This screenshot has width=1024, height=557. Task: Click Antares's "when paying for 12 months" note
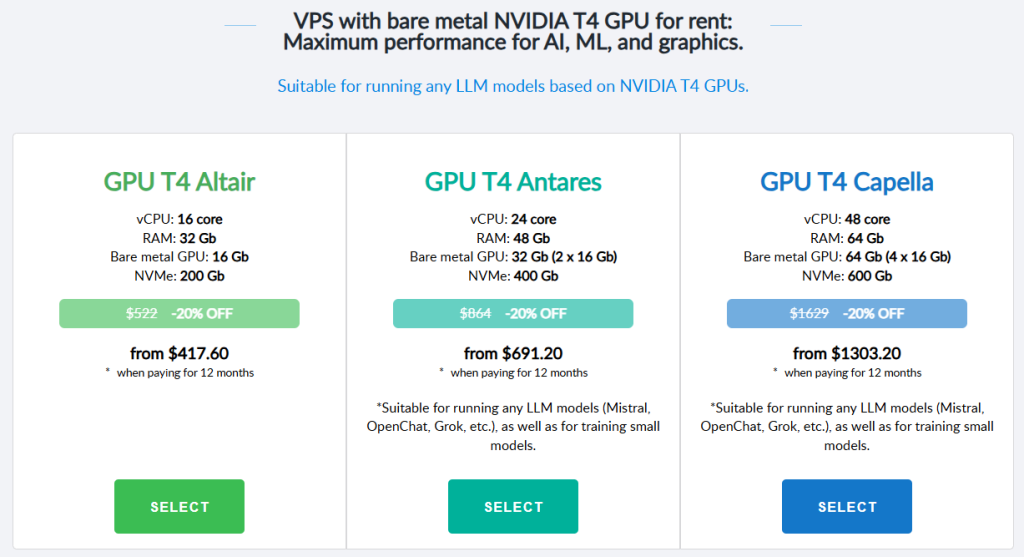tap(518, 373)
